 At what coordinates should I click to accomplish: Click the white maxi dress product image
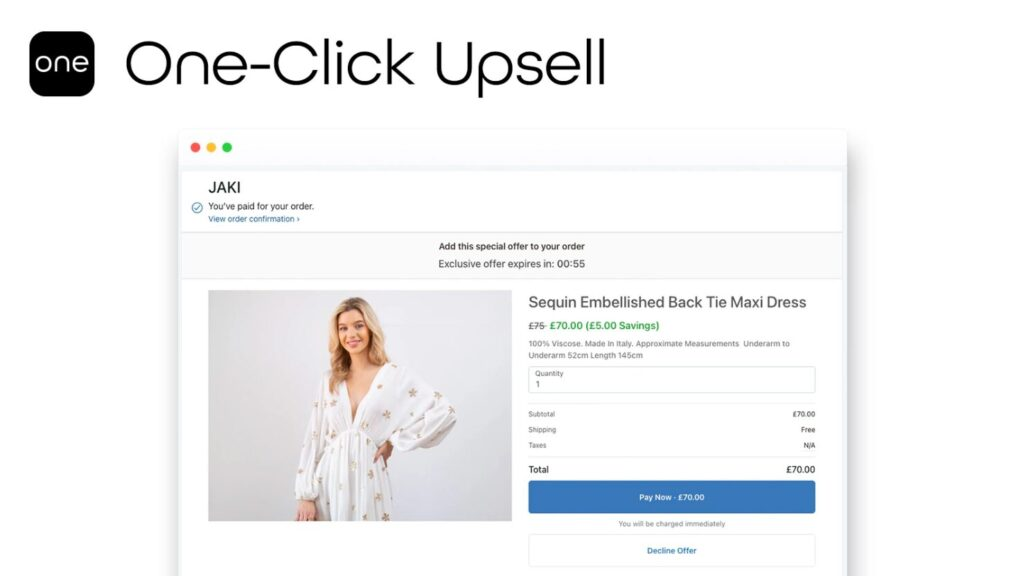360,406
